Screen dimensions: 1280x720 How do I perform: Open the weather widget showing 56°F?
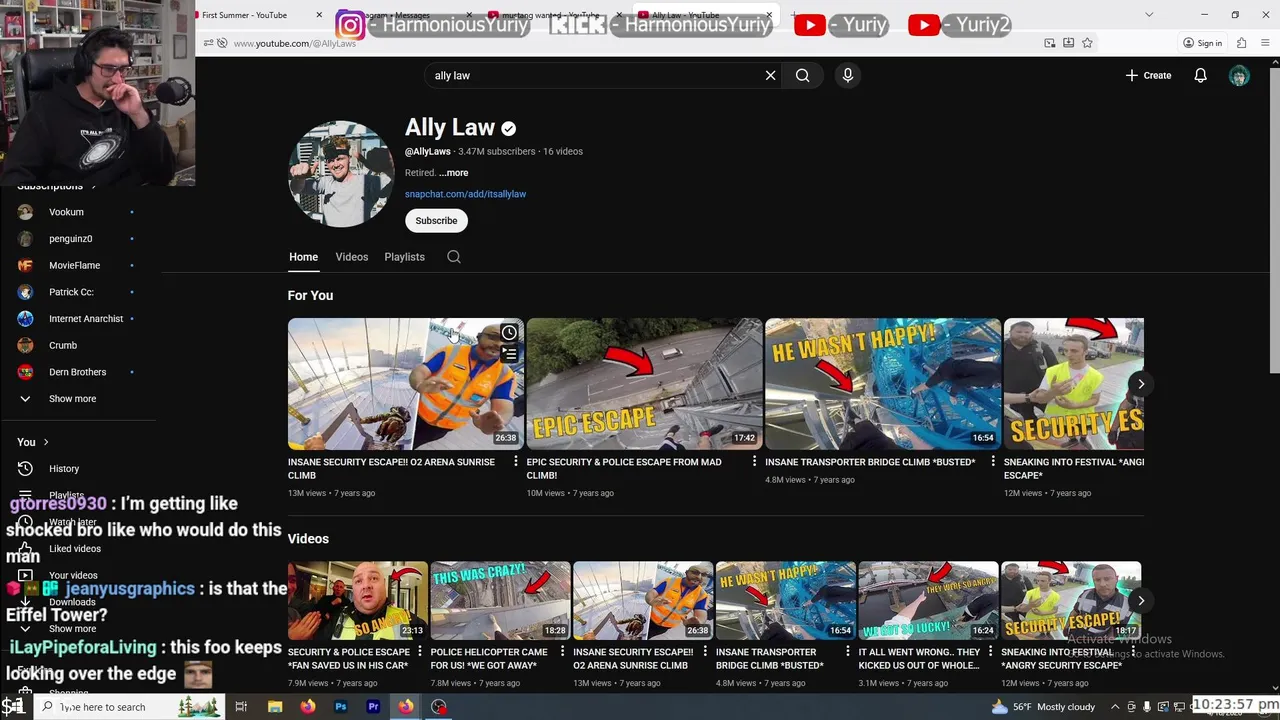tap(1043, 707)
